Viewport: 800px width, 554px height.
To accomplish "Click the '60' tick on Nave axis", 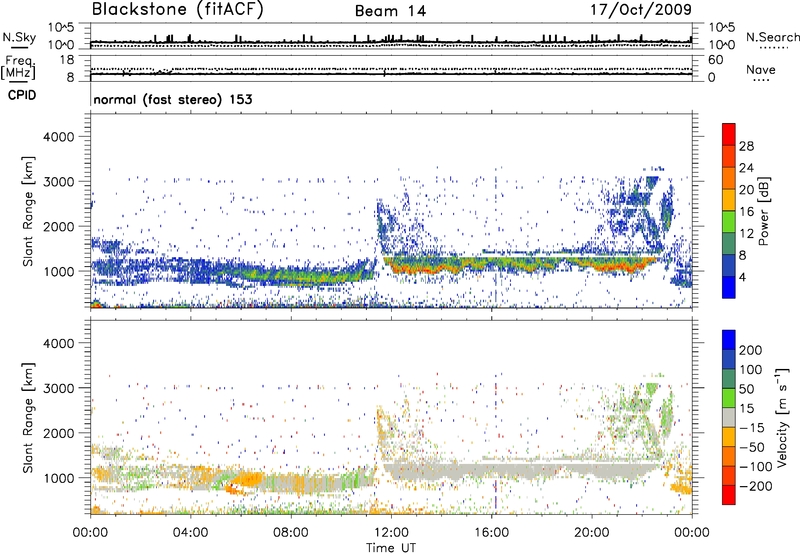I will click(x=715, y=60).
